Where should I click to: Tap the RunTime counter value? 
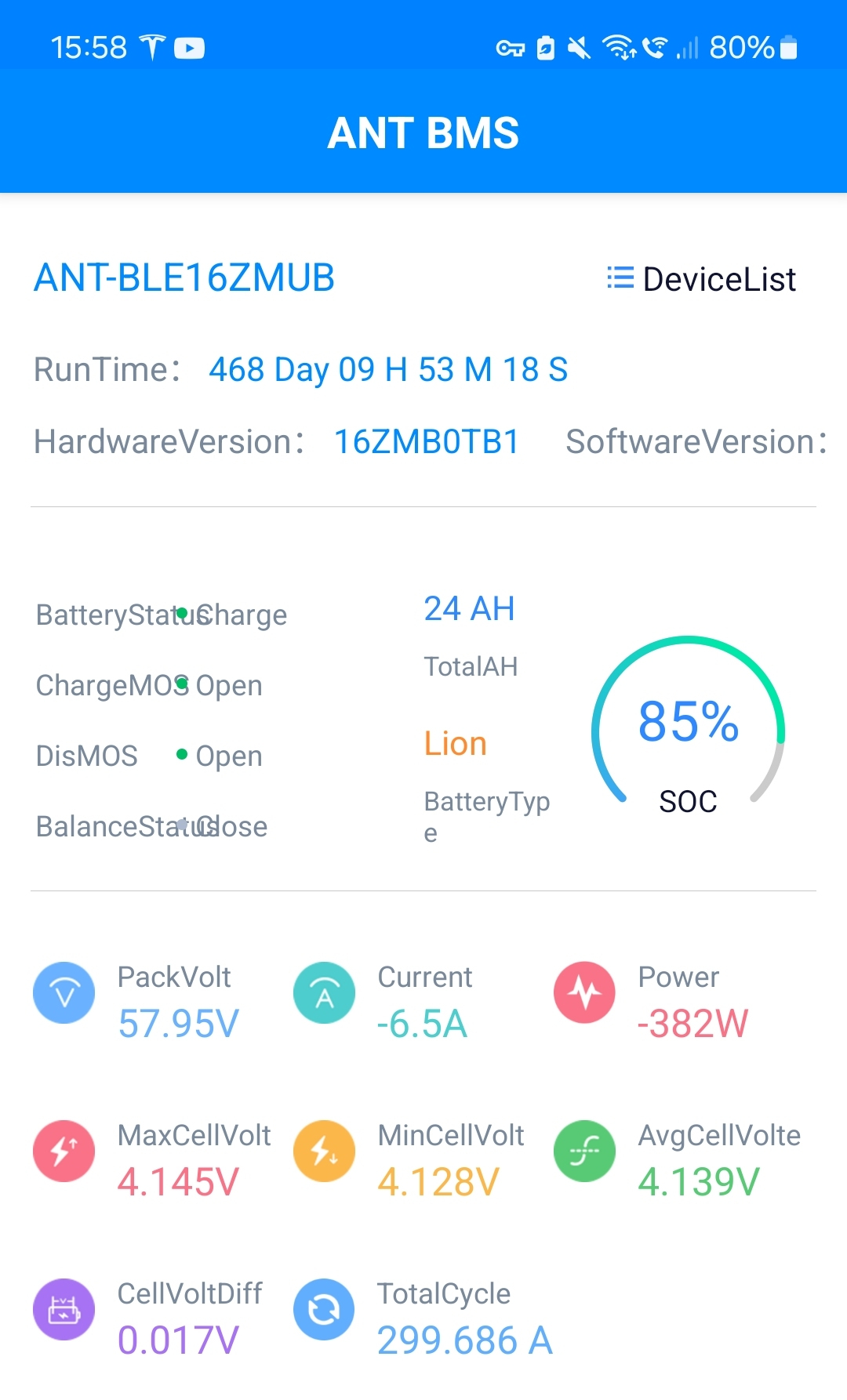[x=388, y=369]
